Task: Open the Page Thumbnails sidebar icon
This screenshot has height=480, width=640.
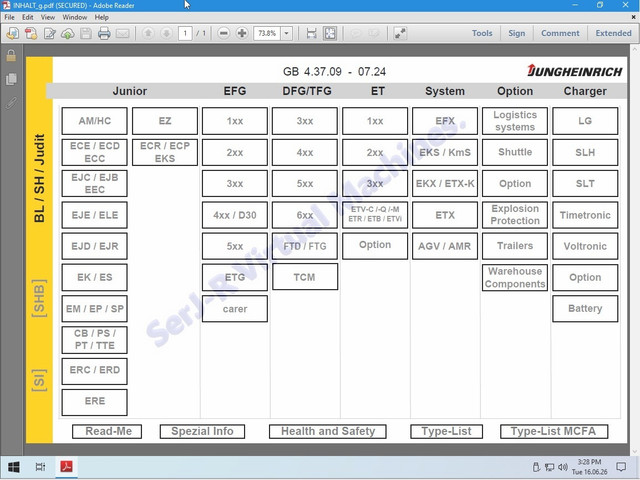Action: tap(11, 79)
